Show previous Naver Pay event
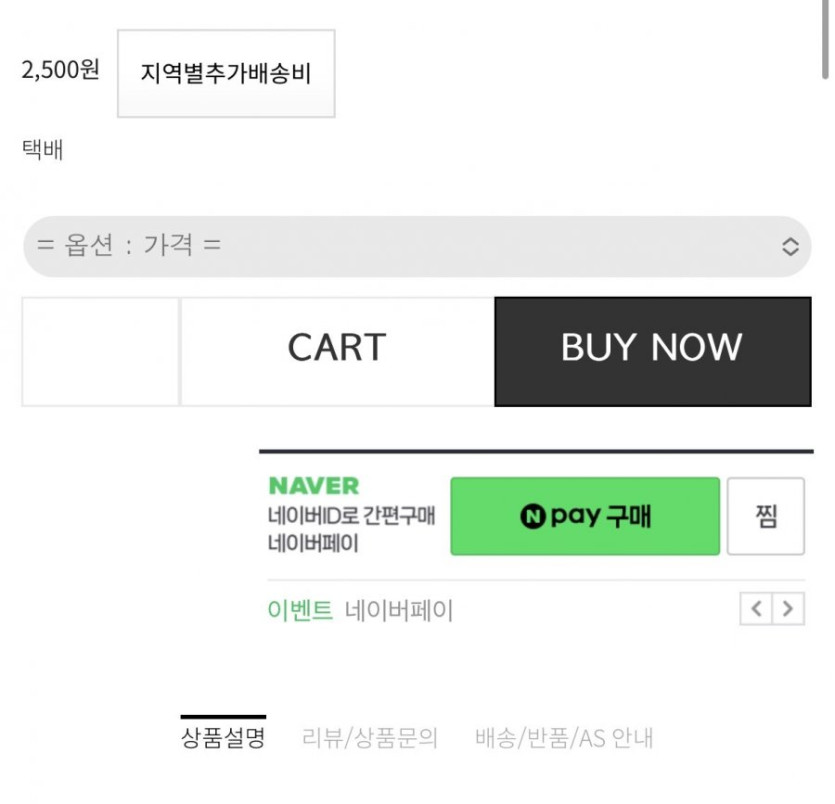The image size is (835, 804). 757,608
